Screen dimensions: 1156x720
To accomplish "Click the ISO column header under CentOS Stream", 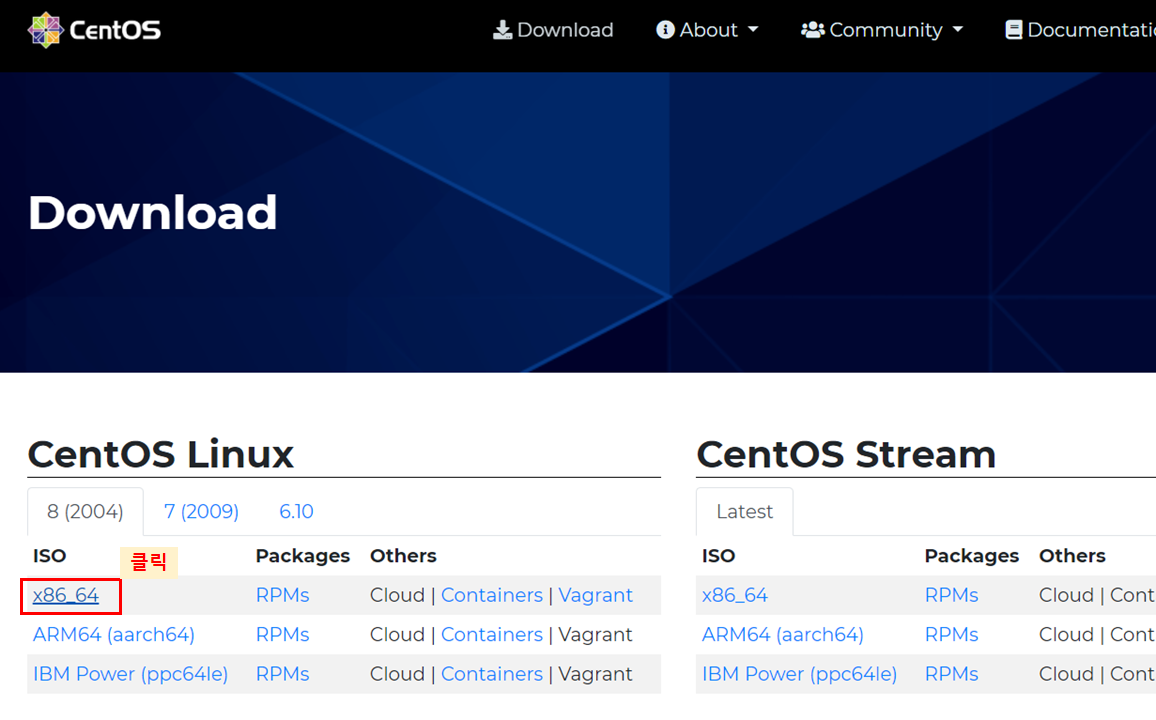I will [719, 556].
